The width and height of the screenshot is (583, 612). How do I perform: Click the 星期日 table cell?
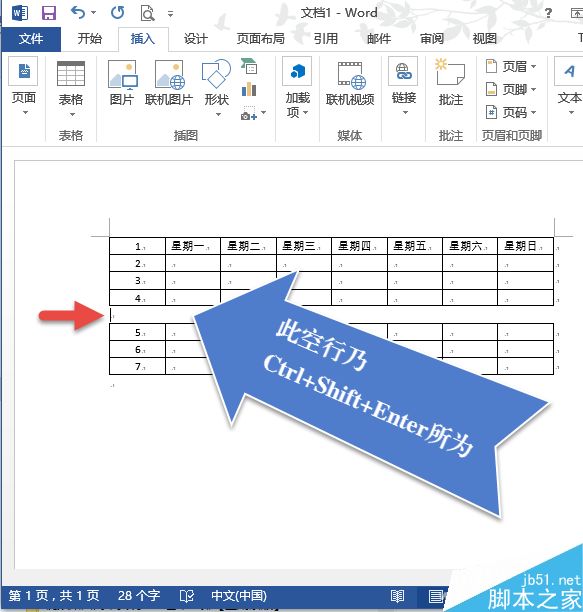click(x=525, y=246)
